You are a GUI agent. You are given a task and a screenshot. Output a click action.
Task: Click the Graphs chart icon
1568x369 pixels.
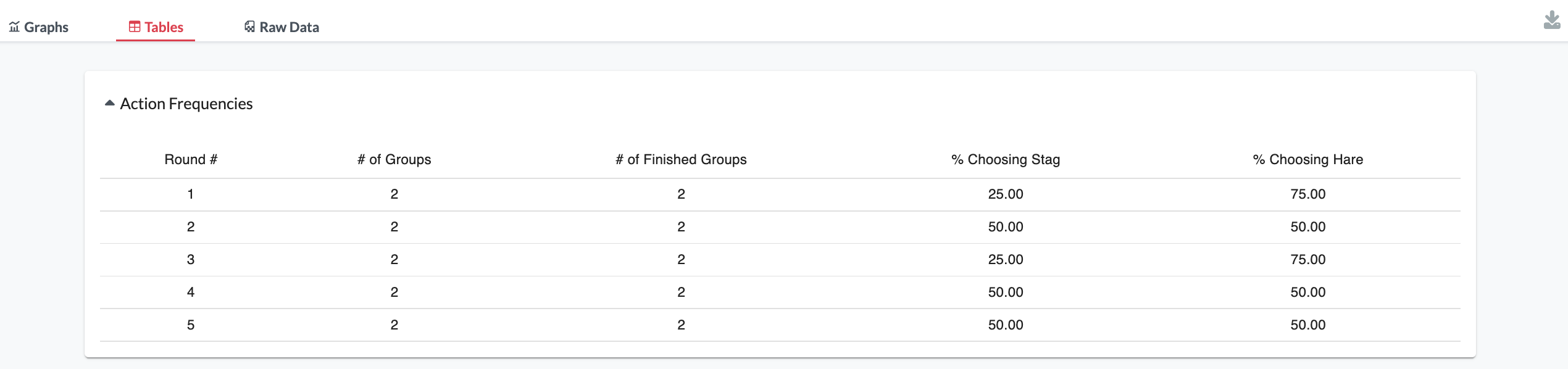(x=14, y=27)
